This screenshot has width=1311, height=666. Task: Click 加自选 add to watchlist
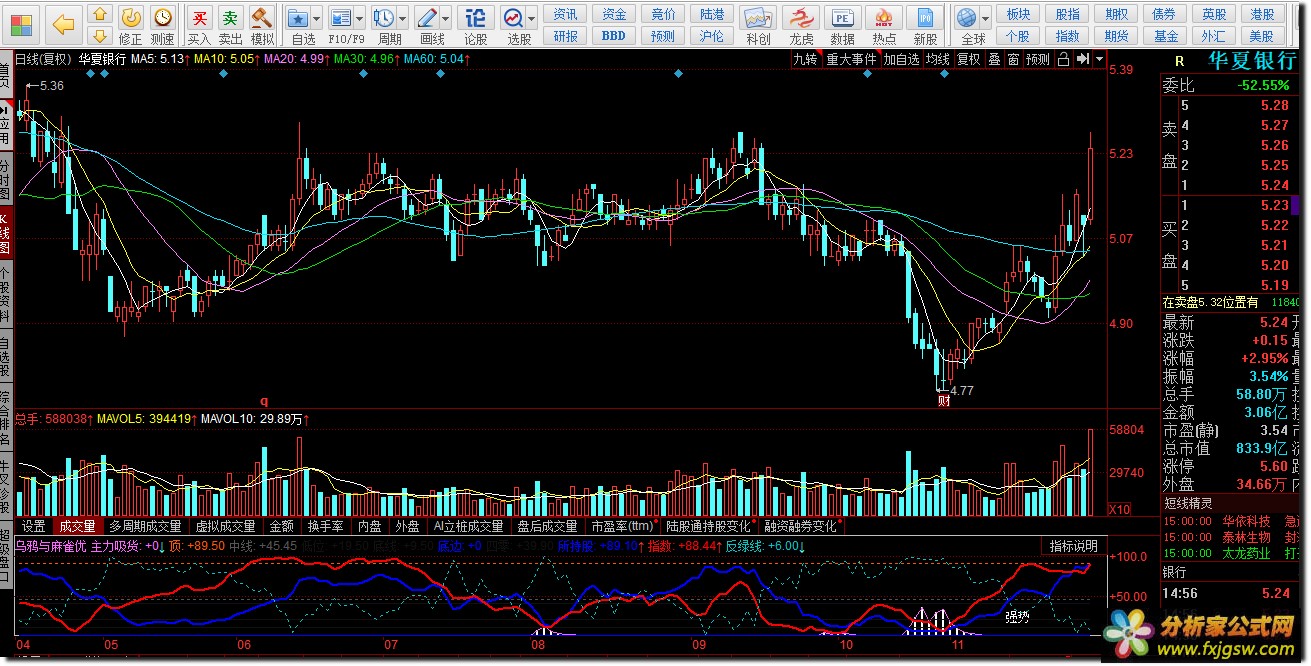click(x=901, y=59)
